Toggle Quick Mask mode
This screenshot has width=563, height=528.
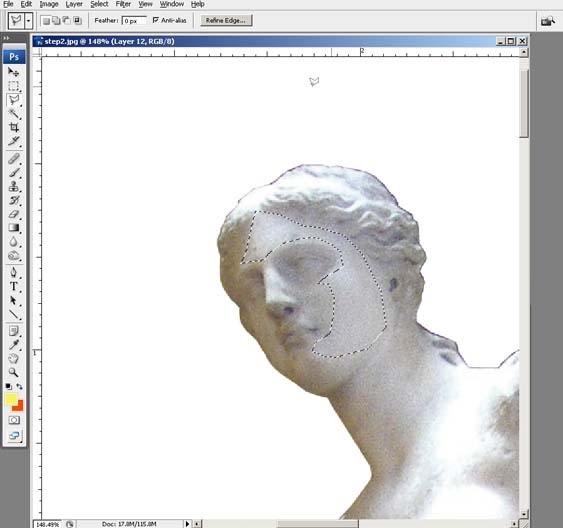coord(14,420)
